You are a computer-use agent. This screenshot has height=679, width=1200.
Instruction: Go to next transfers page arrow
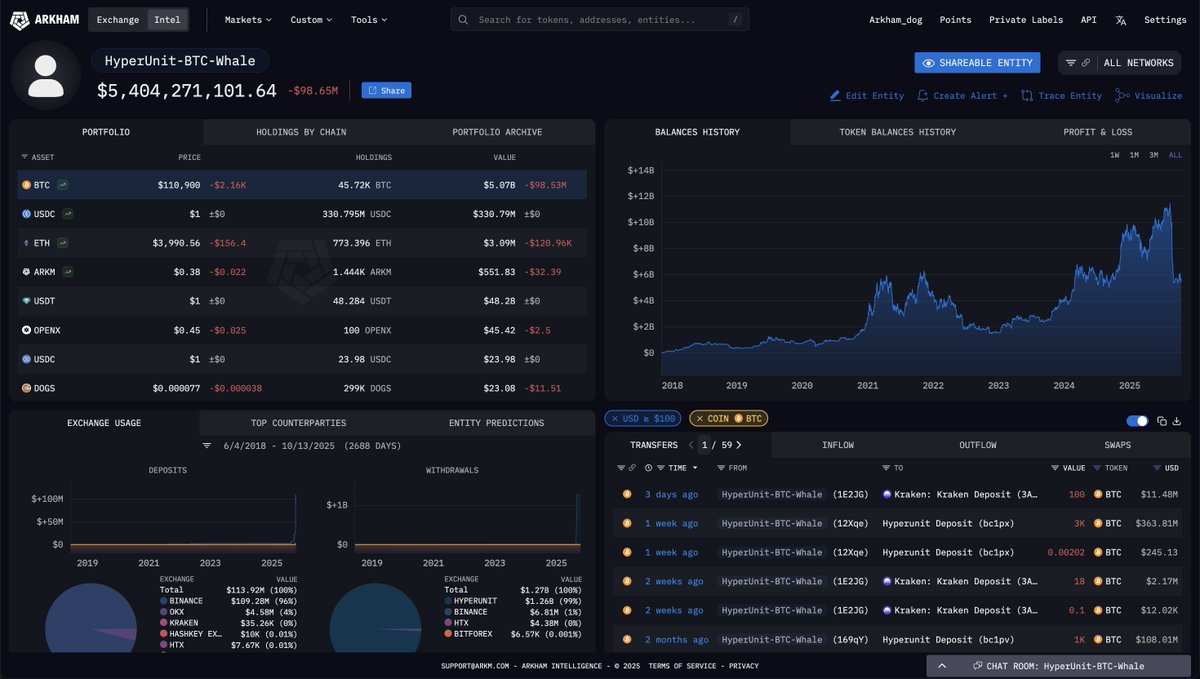click(x=739, y=445)
